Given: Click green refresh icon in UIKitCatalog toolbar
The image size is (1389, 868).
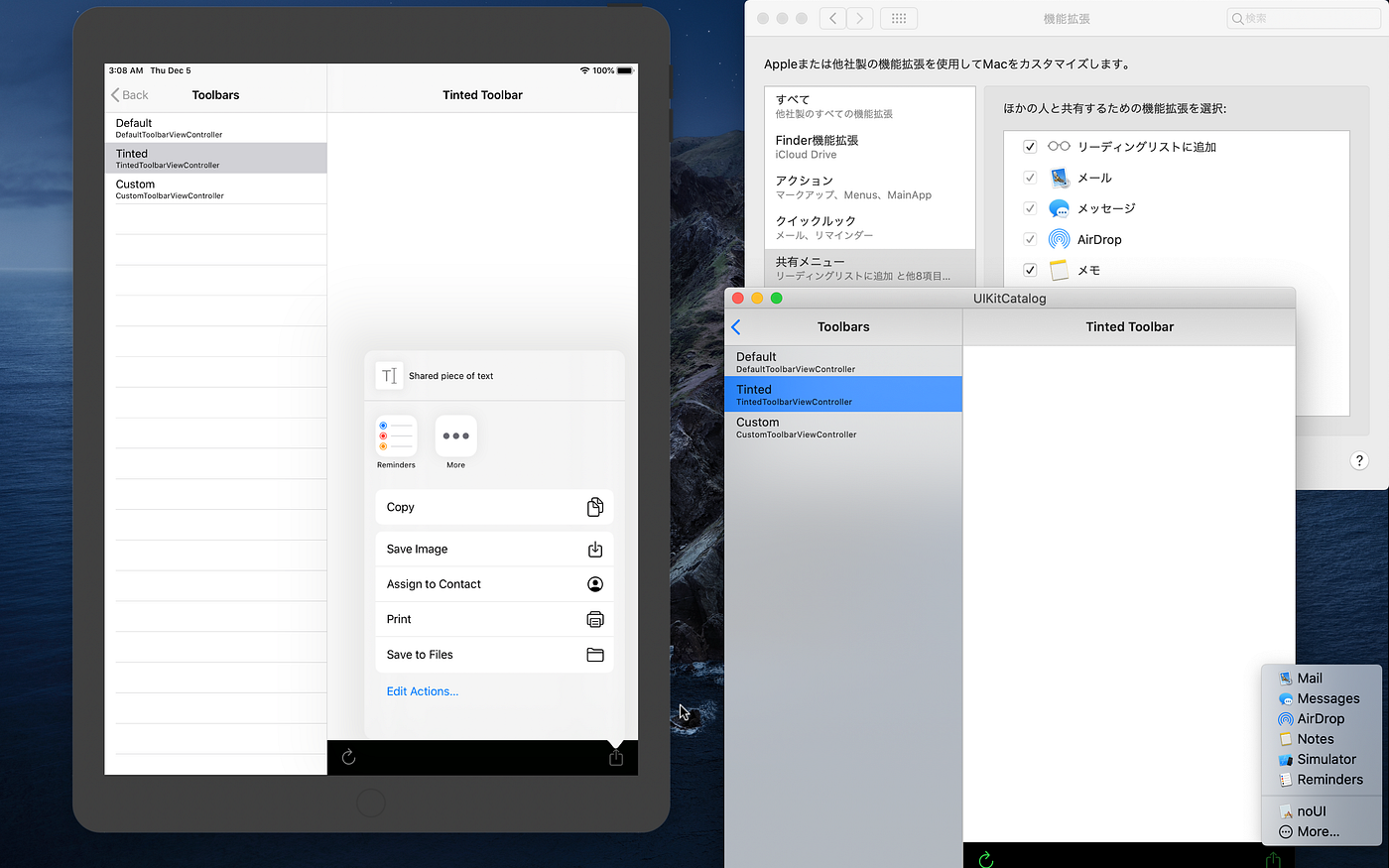Looking at the screenshot, I should tap(986, 859).
